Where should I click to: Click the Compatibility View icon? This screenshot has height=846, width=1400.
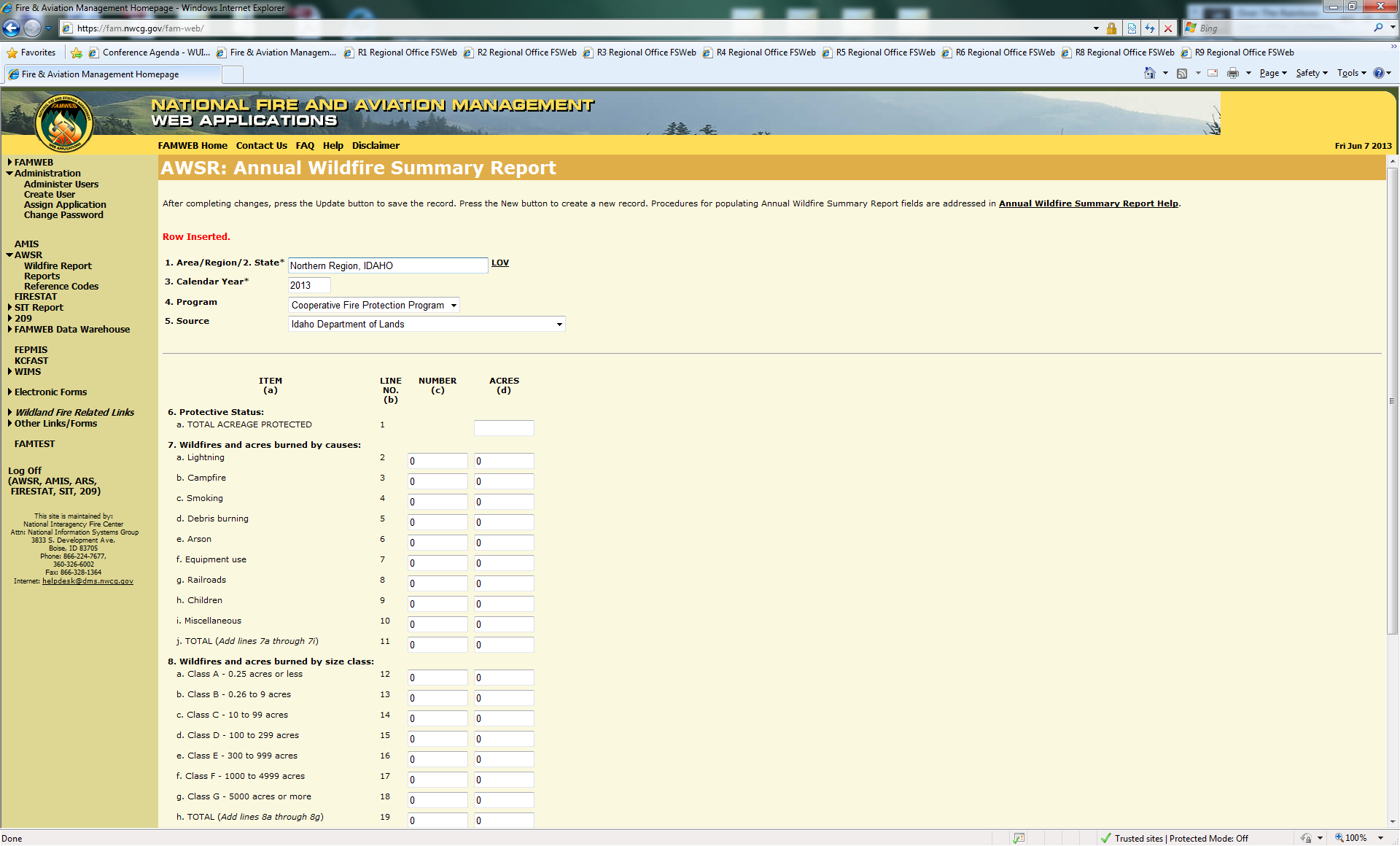[1132, 28]
